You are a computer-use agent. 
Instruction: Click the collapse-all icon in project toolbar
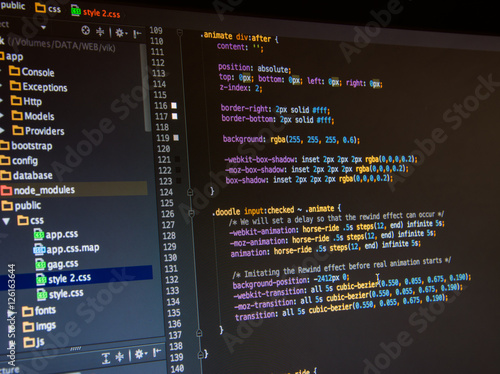click(x=100, y=32)
